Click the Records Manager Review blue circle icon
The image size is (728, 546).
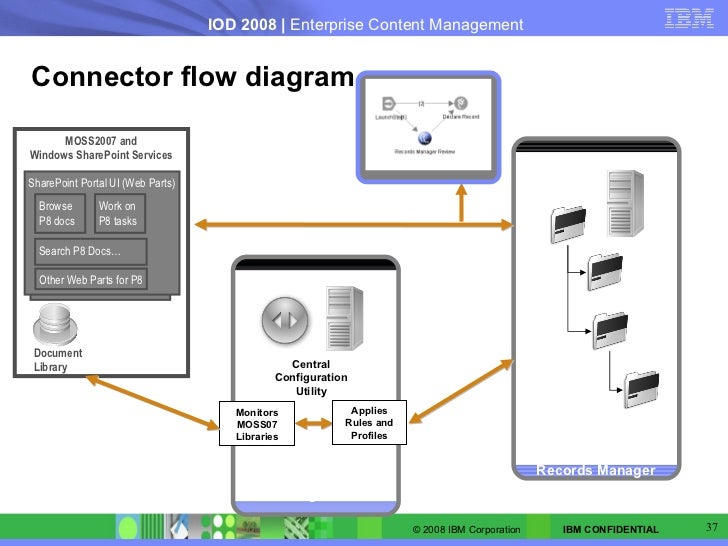[x=424, y=138]
